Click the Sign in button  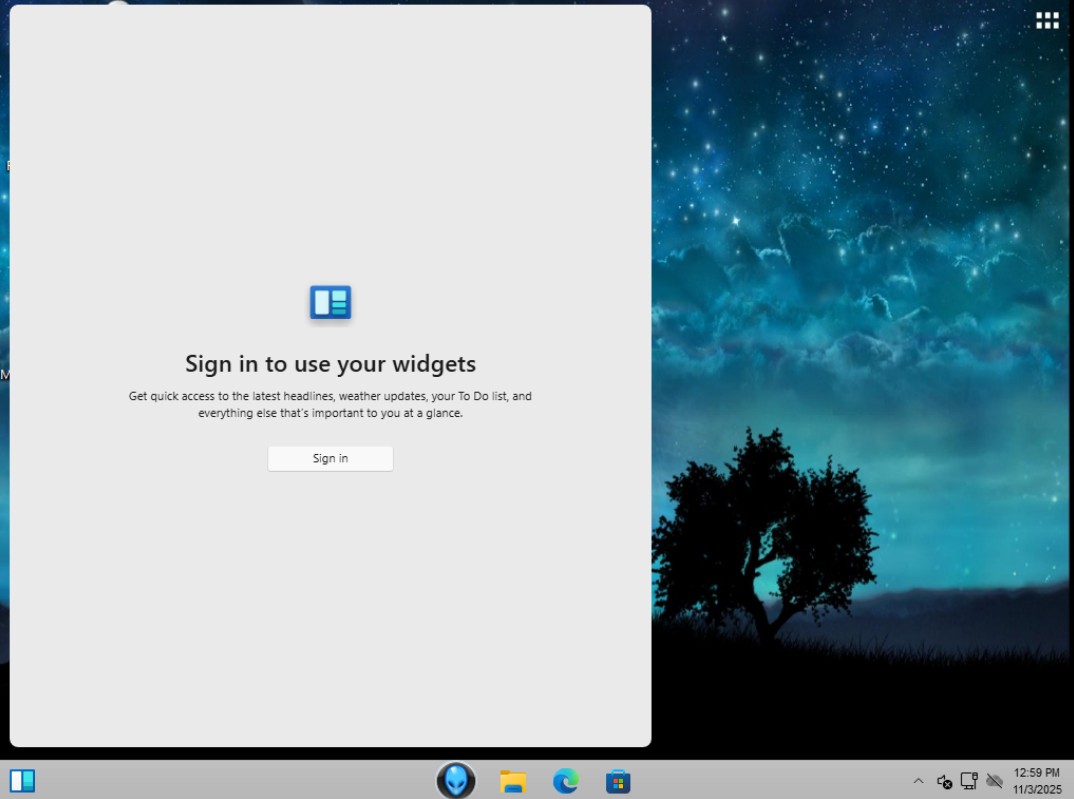[330, 458]
